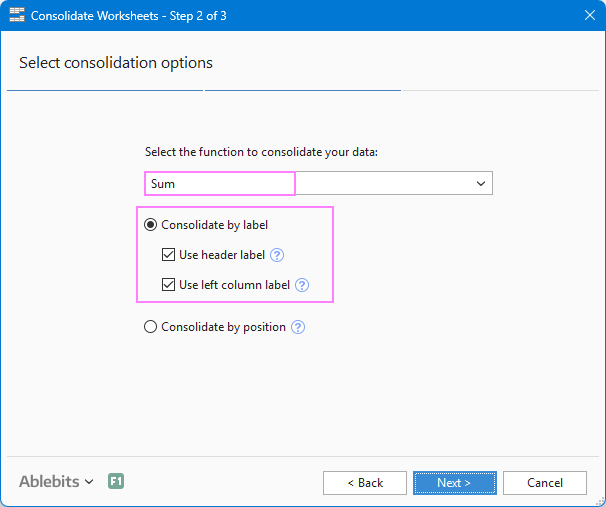This screenshot has width=606, height=507.
Task: Click the 'Select consolidation options' heading
Action: (x=116, y=63)
